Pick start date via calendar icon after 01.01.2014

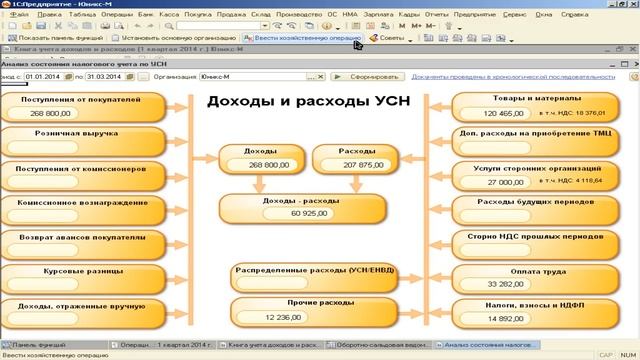click(69, 77)
